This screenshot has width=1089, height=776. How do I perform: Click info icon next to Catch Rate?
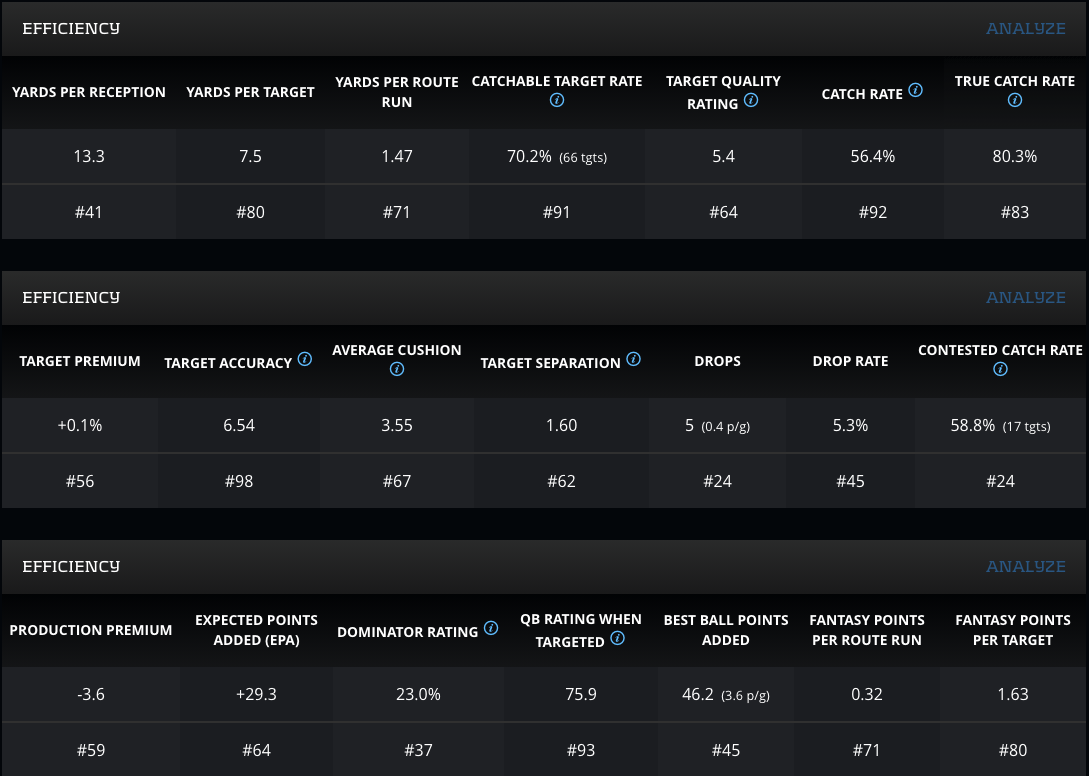click(x=915, y=91)
